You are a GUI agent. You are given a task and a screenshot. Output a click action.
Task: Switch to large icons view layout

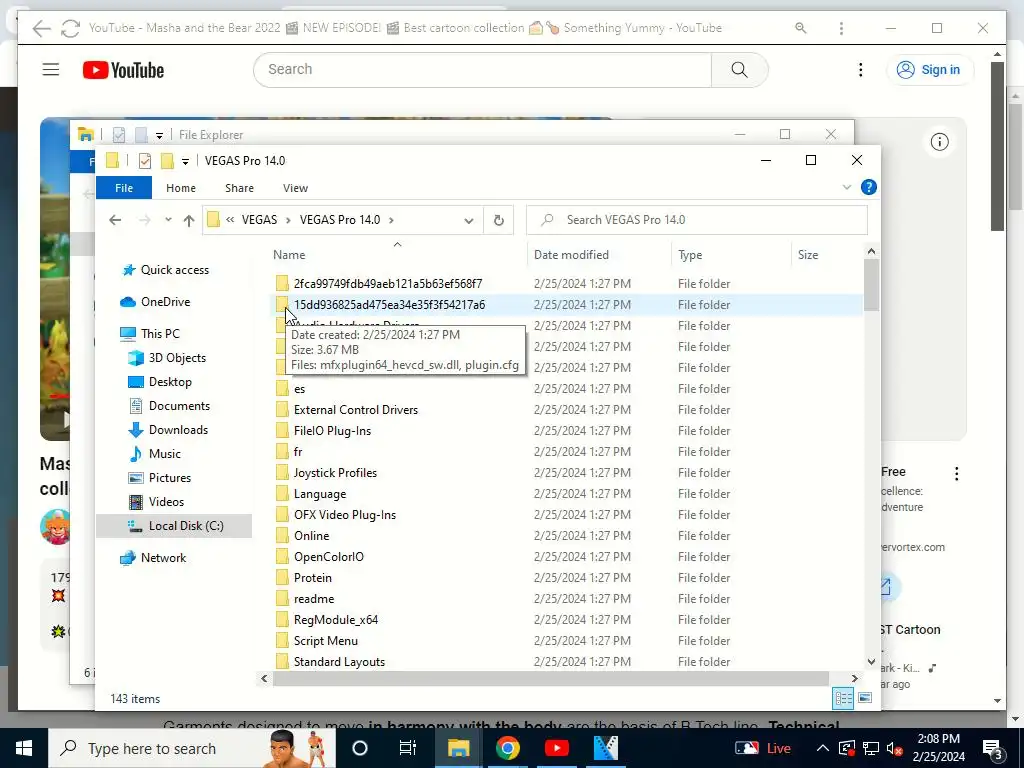(864, 698)
